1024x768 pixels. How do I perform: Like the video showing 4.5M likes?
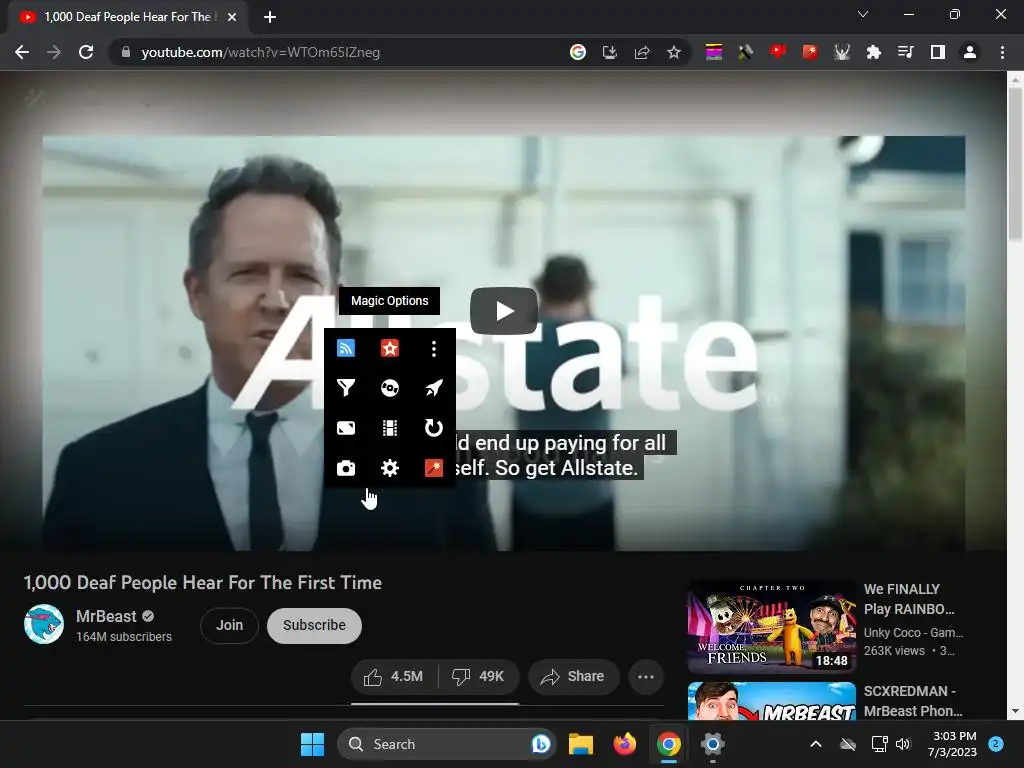click(394, 677)
